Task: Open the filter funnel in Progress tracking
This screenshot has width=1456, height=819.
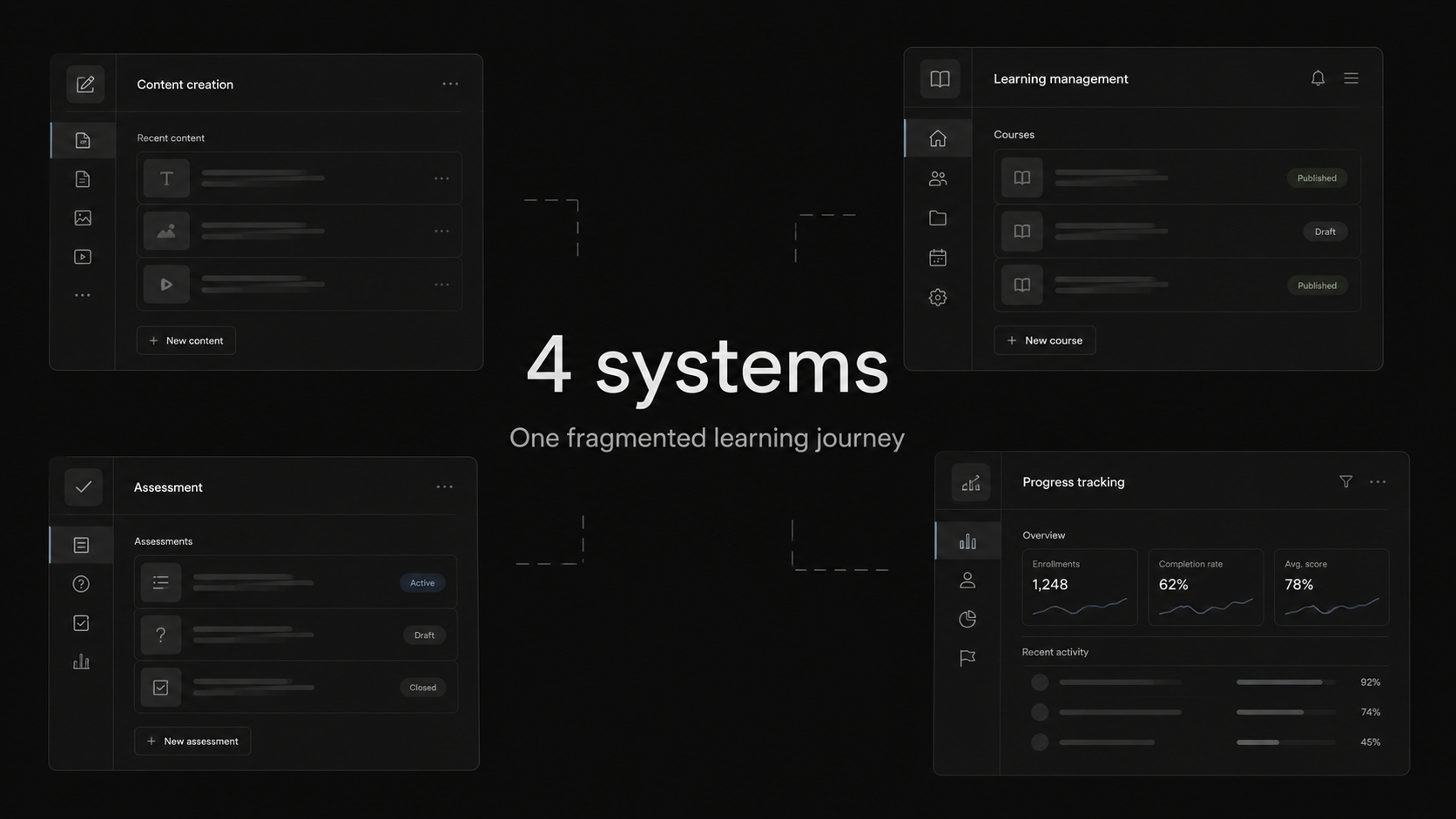Action: click(1346, 482)
